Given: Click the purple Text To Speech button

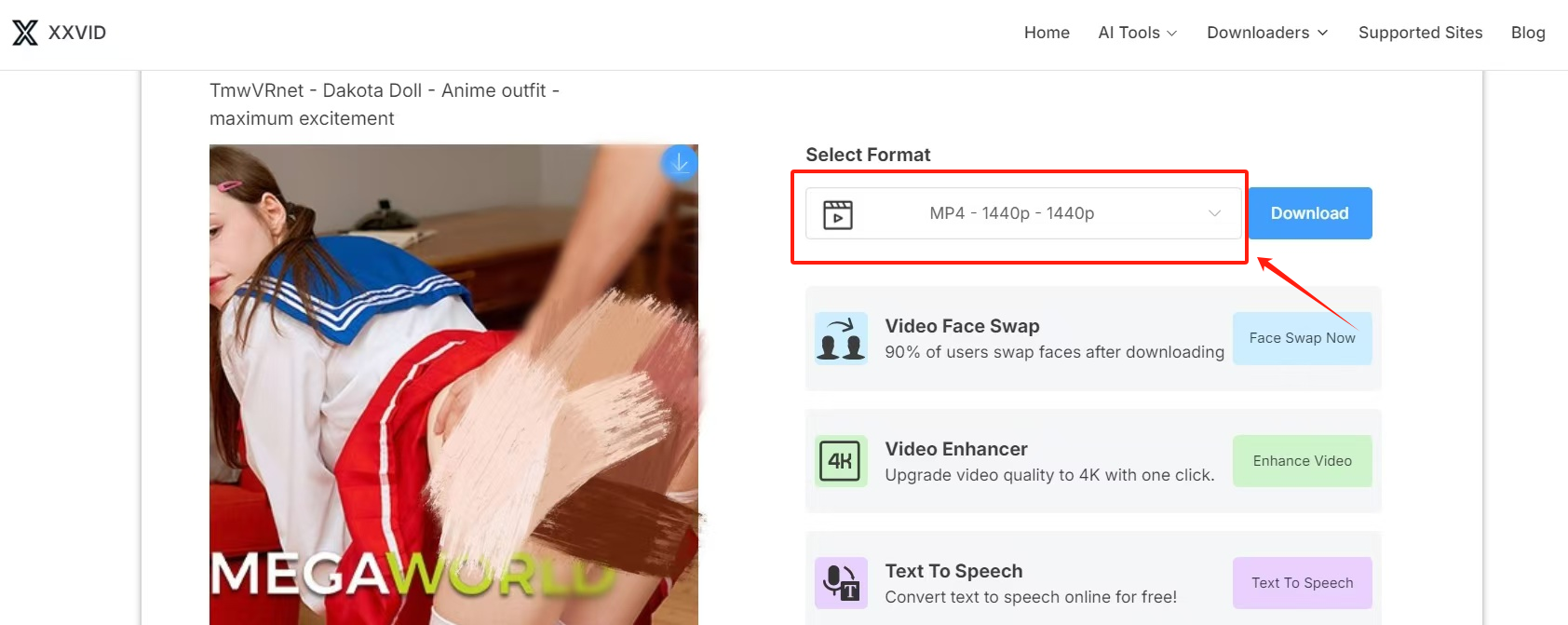Looking at the screenshot, I should (1303, 583).
